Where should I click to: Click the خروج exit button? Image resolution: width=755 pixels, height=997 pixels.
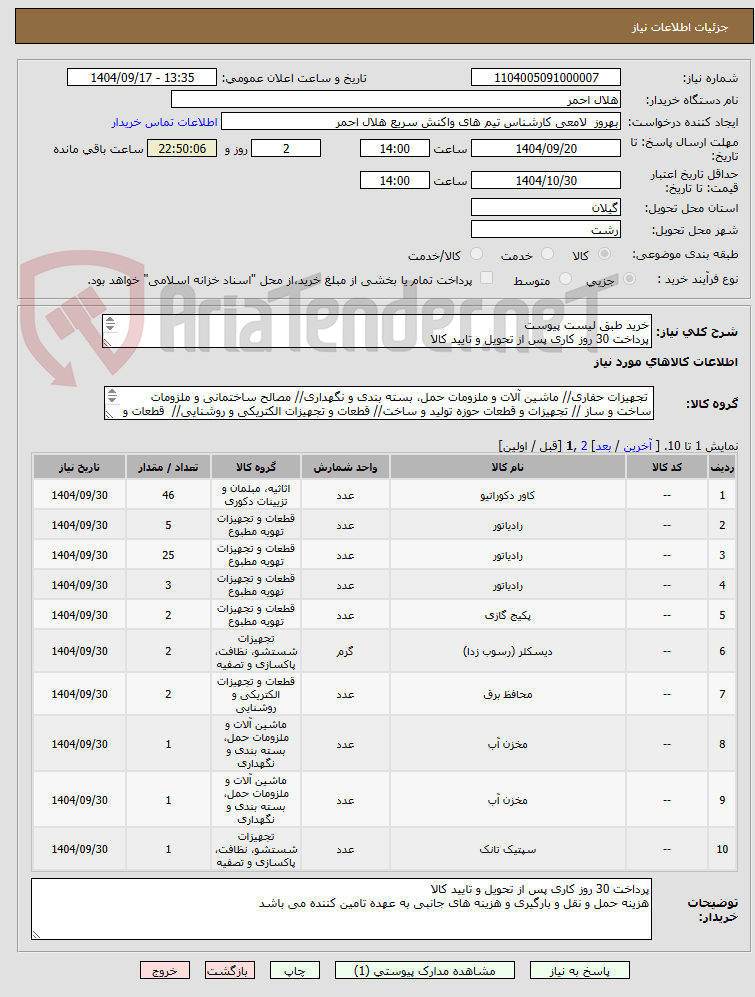pyautogui.click(x=165, y=970)
